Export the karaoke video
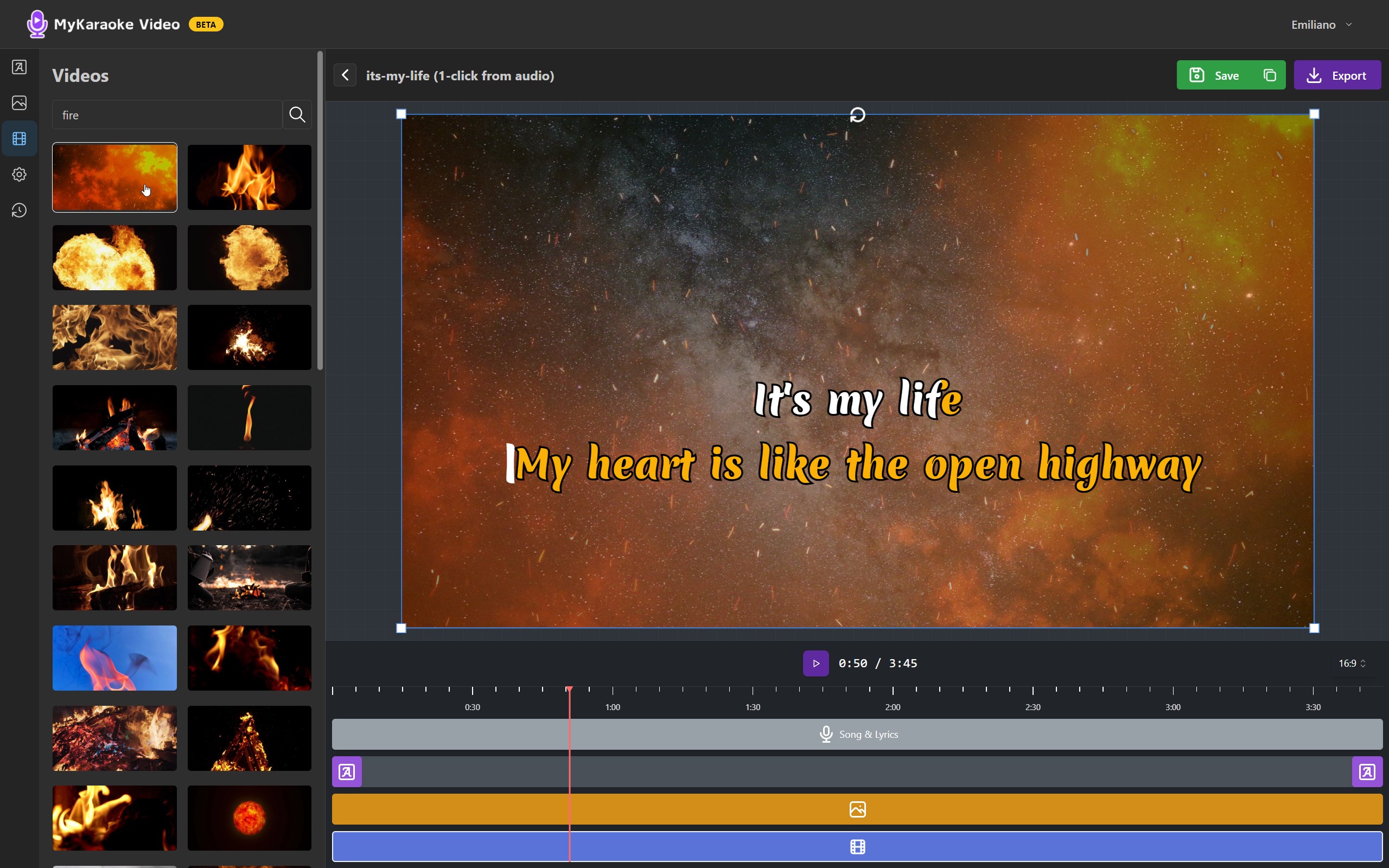1389x868 pixels. point(1337,75)
